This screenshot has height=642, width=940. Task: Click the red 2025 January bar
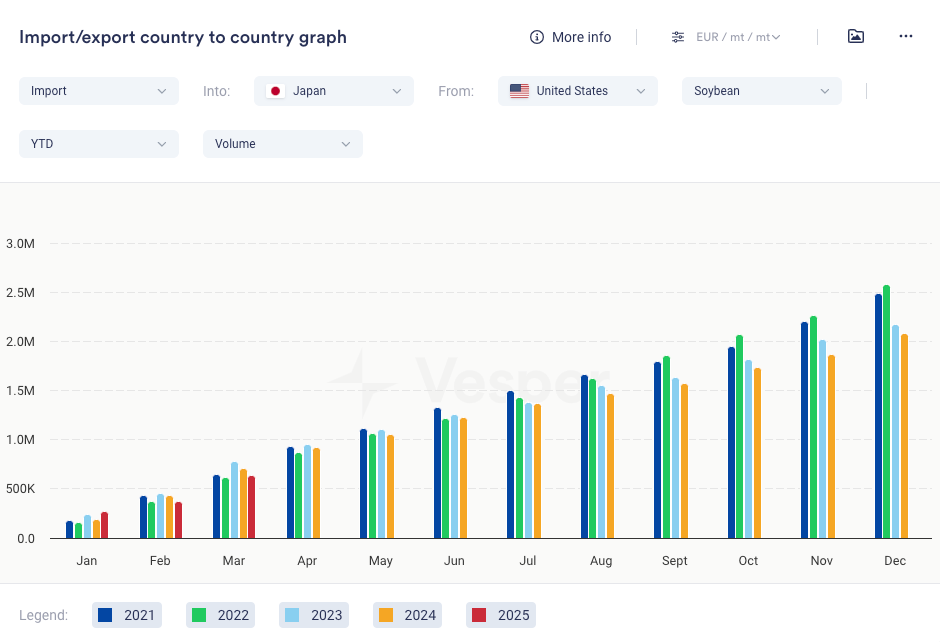[105, 526]
